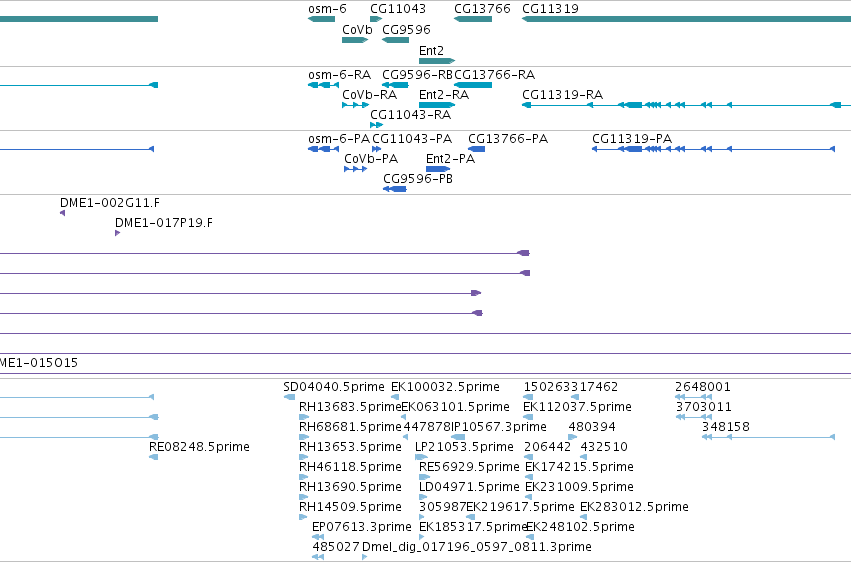Click the 480394 alignment label

tap(592, 427)
